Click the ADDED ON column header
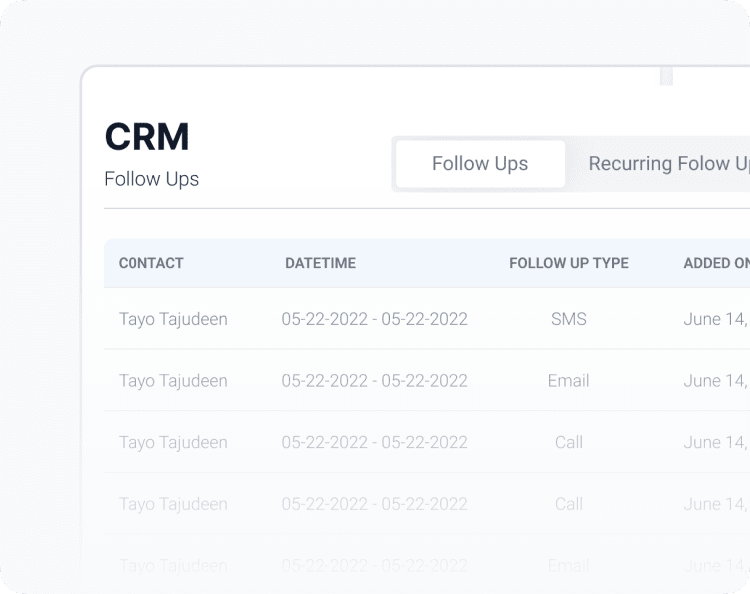The height and width of the screenshot is (594, 750). point(715,263)
